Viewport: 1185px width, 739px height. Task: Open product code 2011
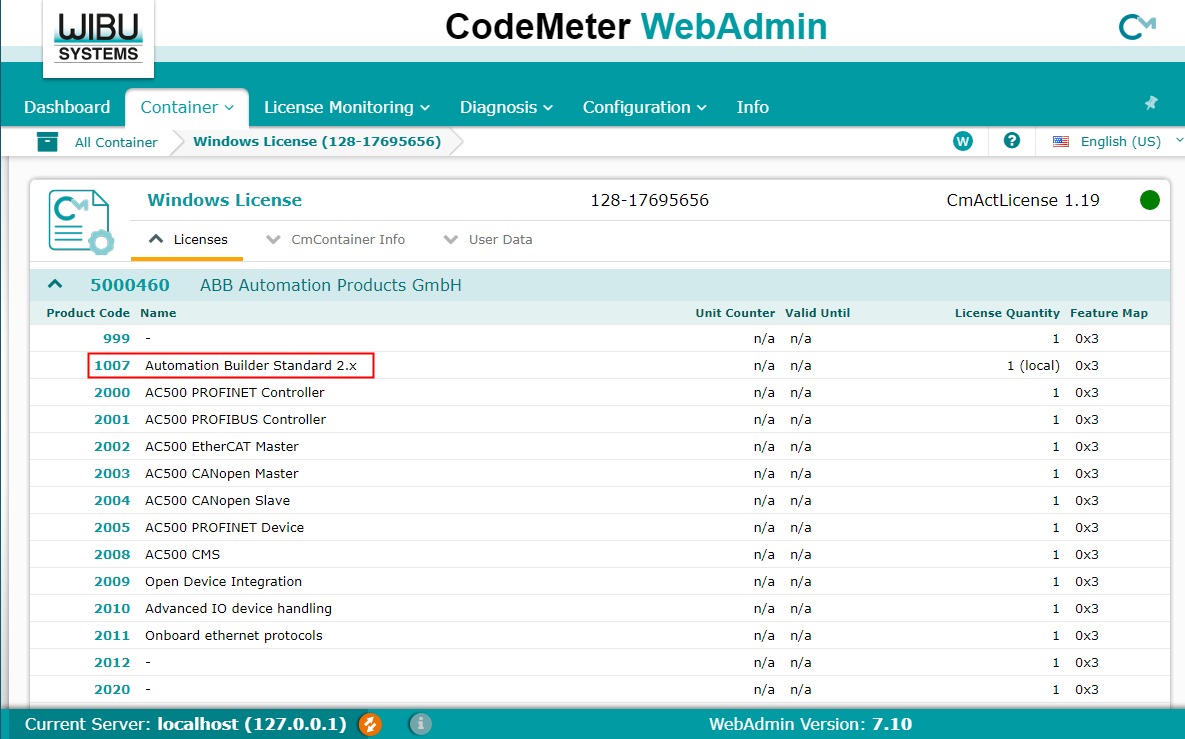112,635
